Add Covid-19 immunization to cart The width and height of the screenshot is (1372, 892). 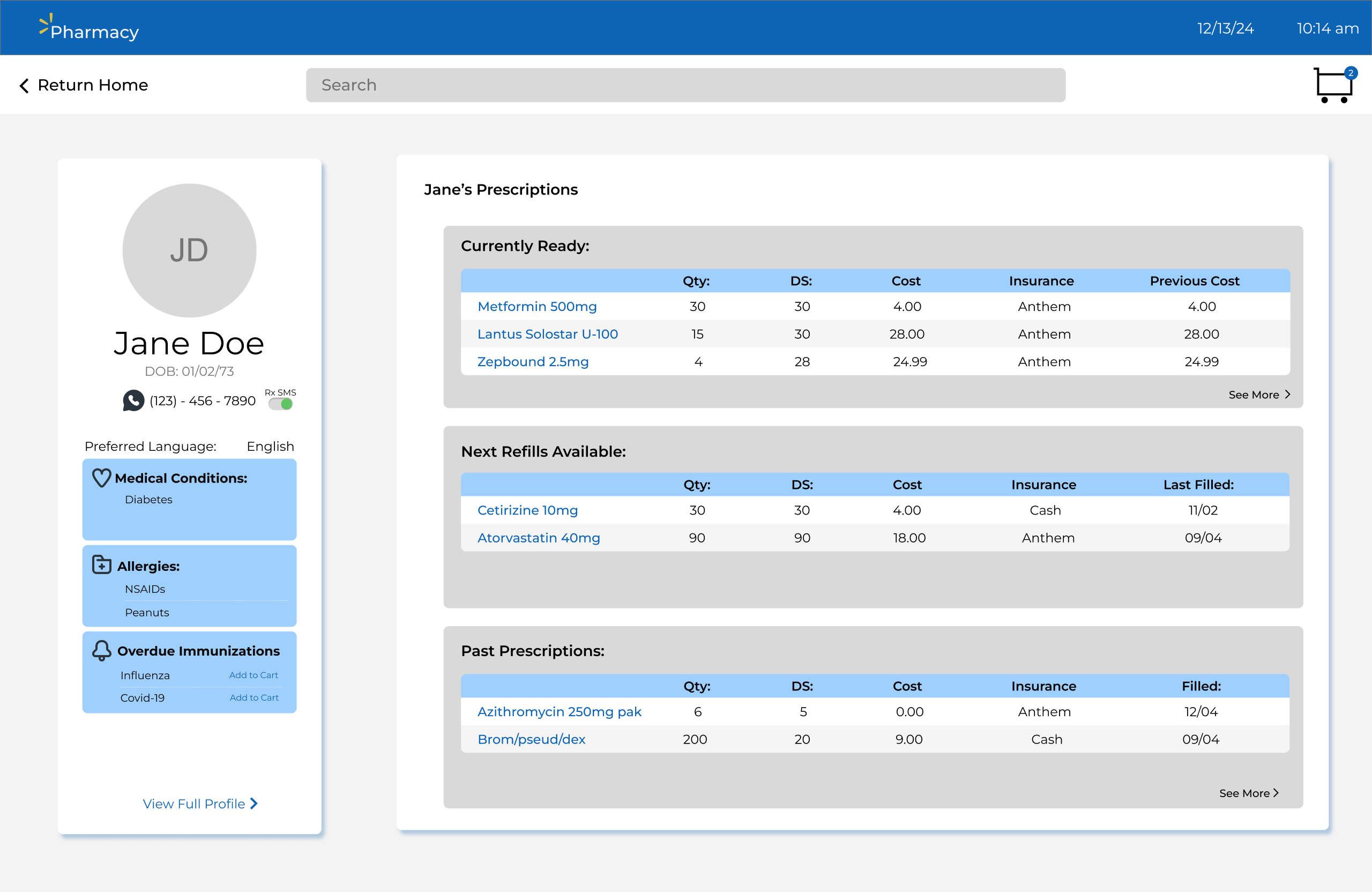click(253, 697)
